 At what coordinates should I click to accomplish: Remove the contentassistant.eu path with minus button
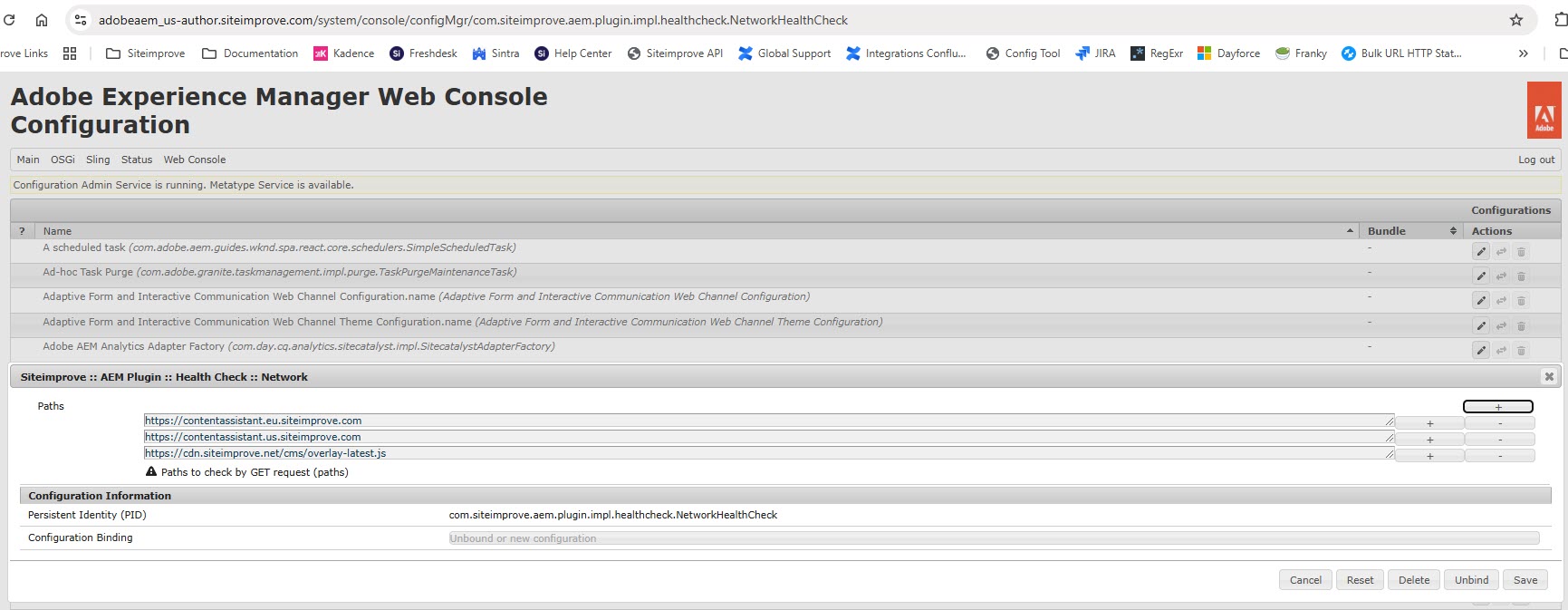coord(1500,423)
